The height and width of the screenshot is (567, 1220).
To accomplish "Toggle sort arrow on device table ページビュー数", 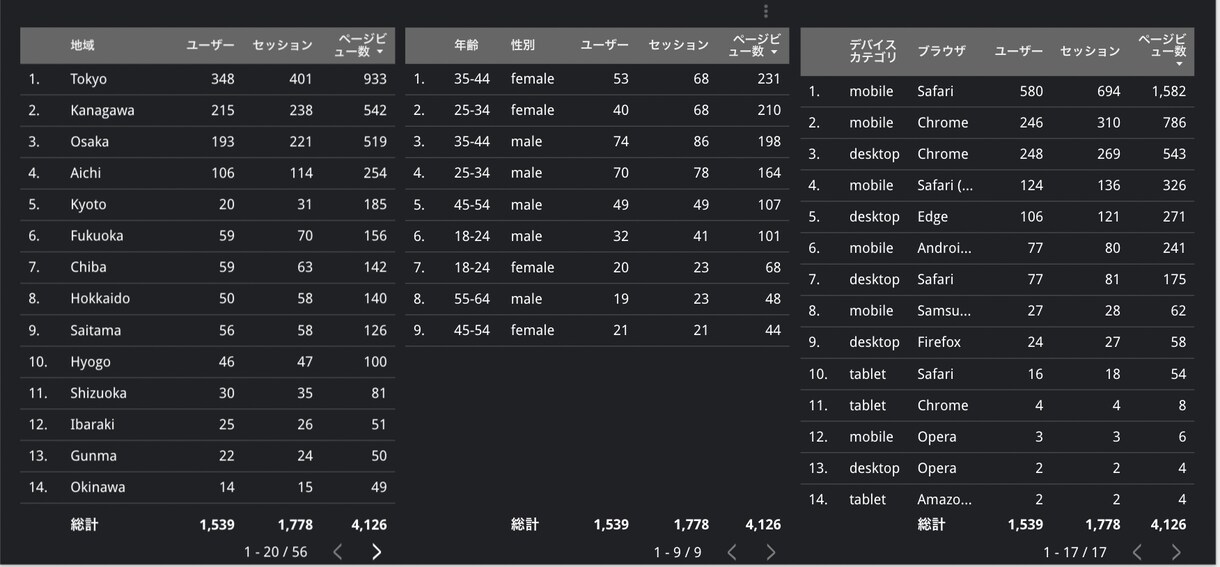I will coord(1180,64).
